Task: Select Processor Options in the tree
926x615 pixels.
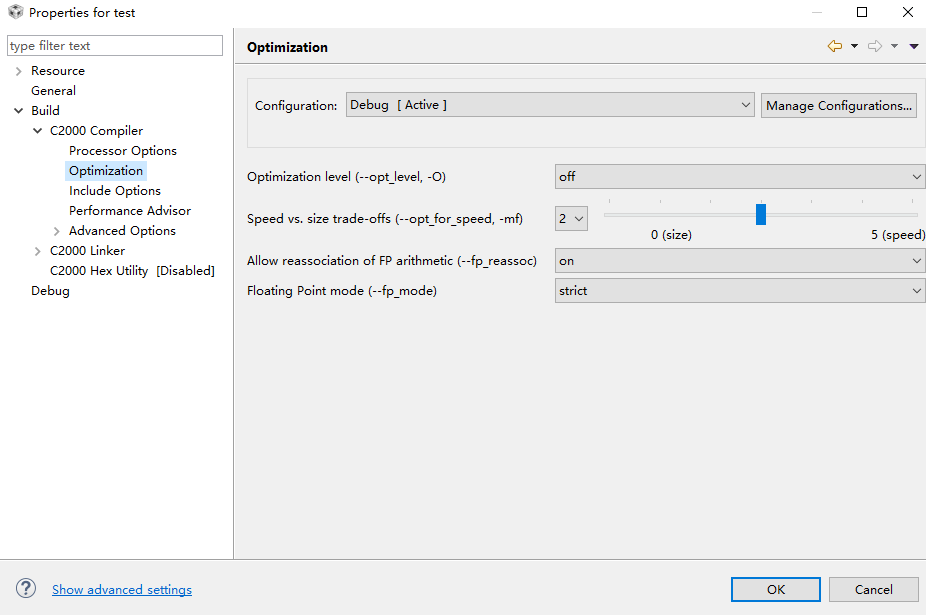Action: click(123, 151)
